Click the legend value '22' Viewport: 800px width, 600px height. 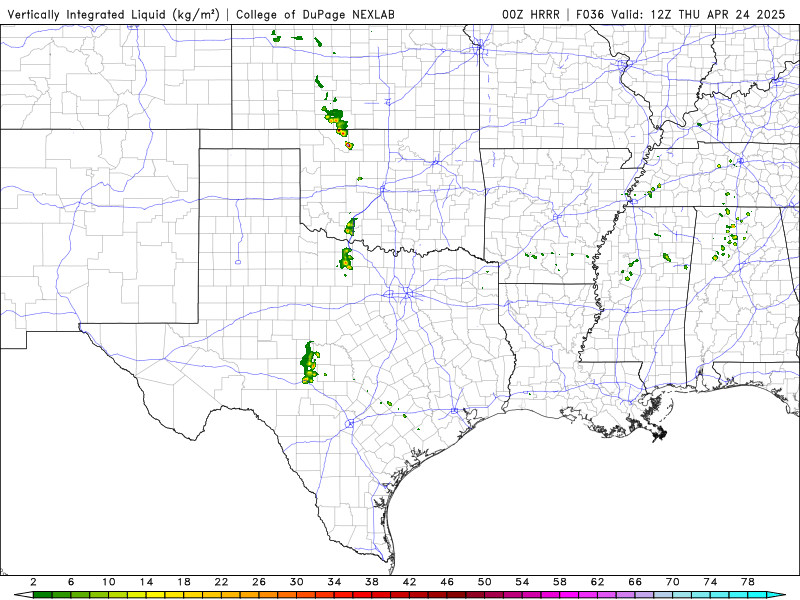click(221, 582)
